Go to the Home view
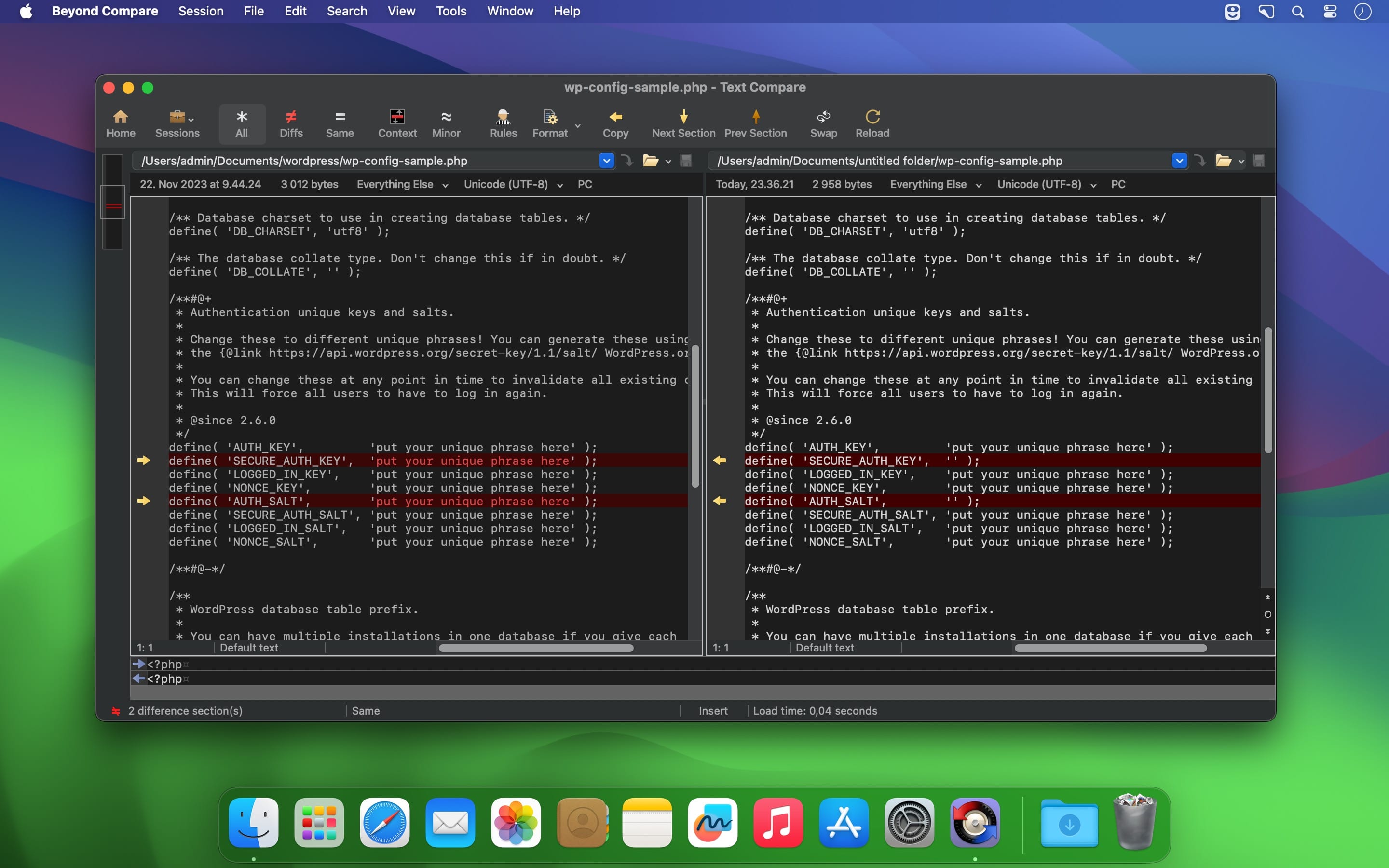This screenshot has height=868, width=1389. (121, 124)
